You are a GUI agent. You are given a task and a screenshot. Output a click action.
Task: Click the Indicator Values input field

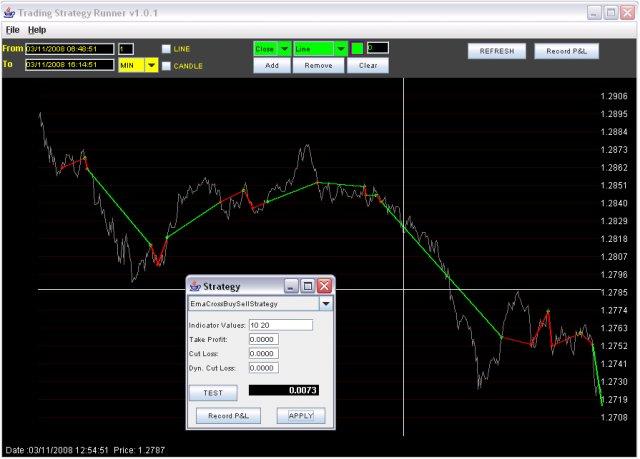point(281,325)
